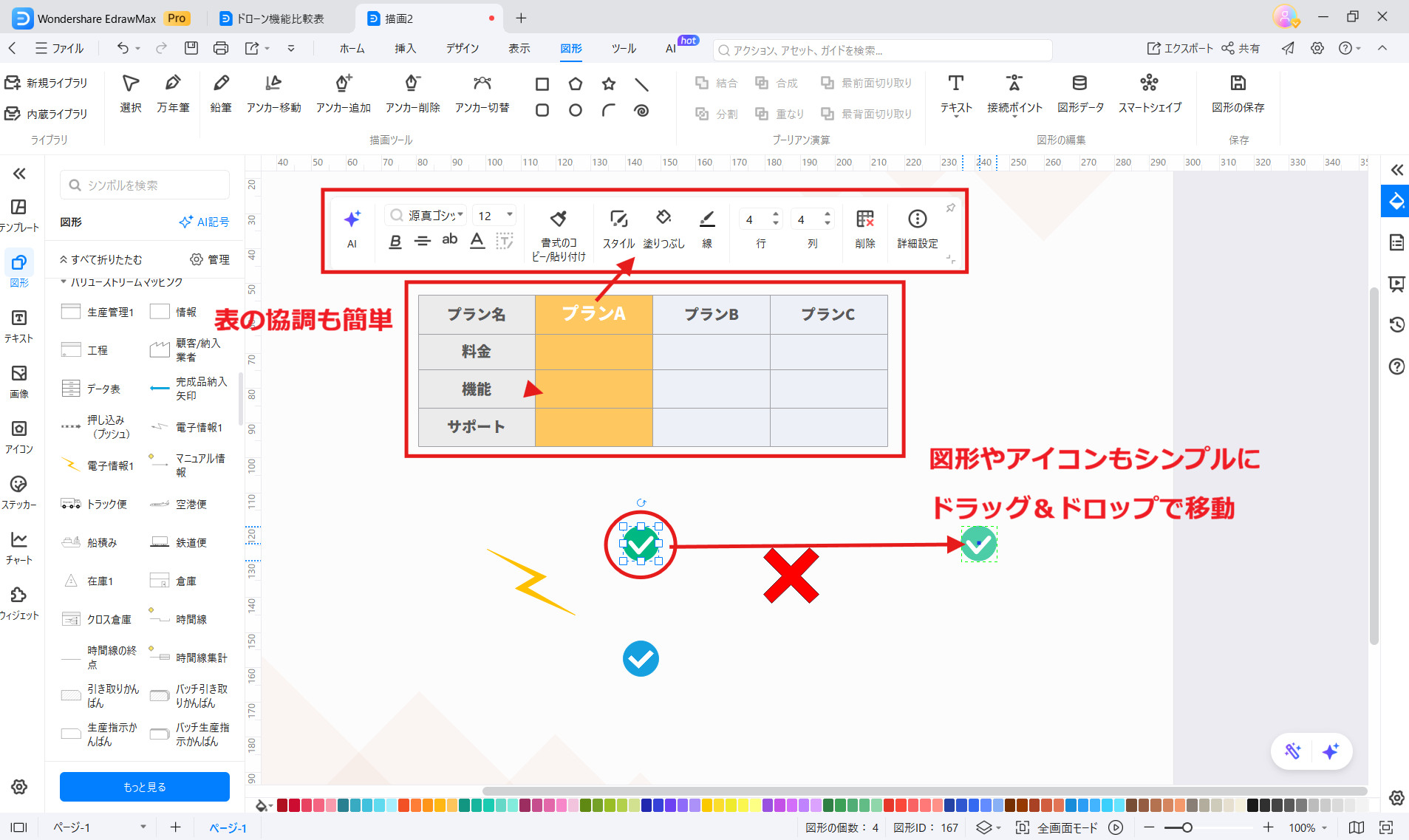Open ステッカー panel in left sidebar

tap(19, 492)
